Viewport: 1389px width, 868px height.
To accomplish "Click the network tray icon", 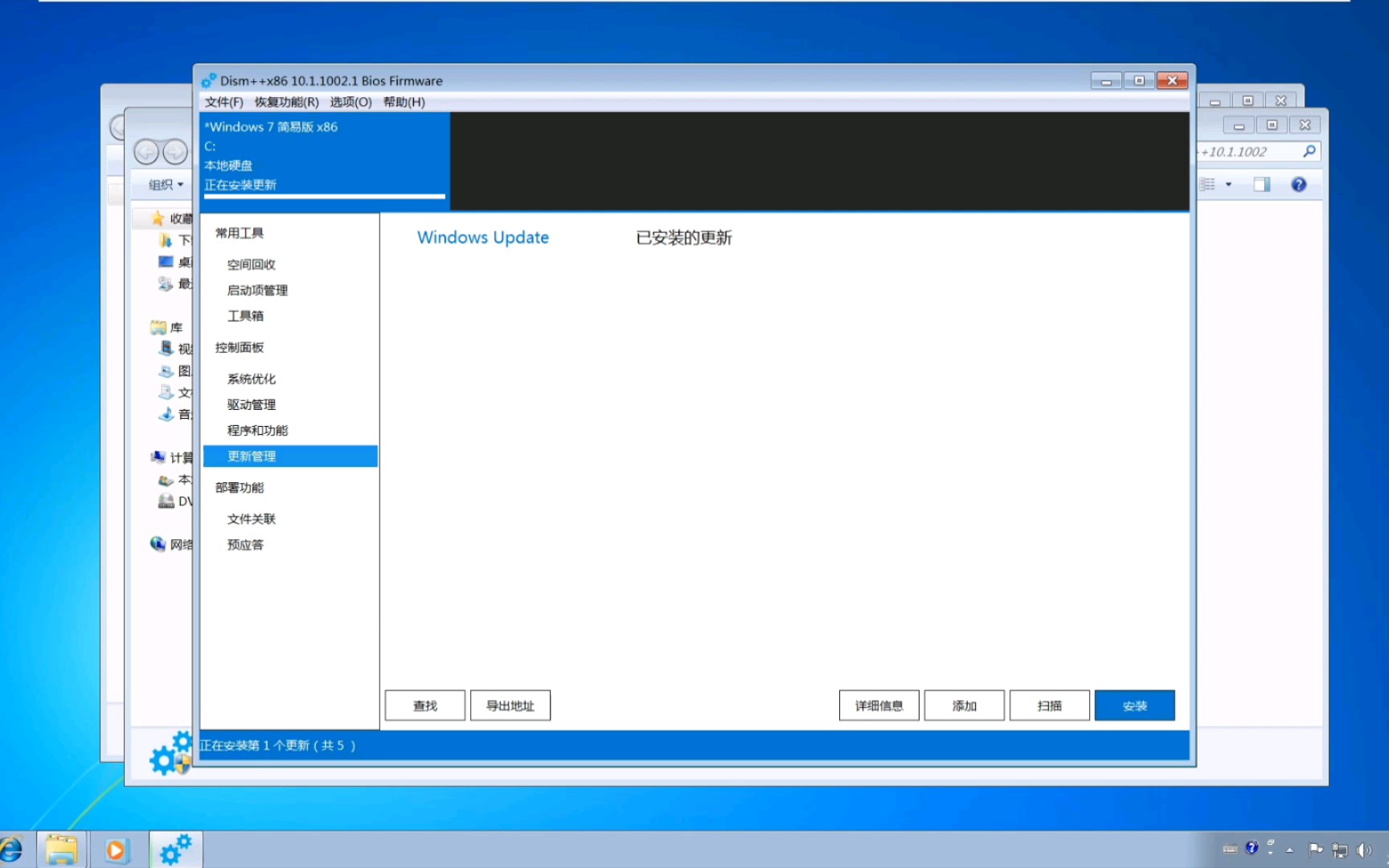I will pyautogui.click(x=1340, y=850).
